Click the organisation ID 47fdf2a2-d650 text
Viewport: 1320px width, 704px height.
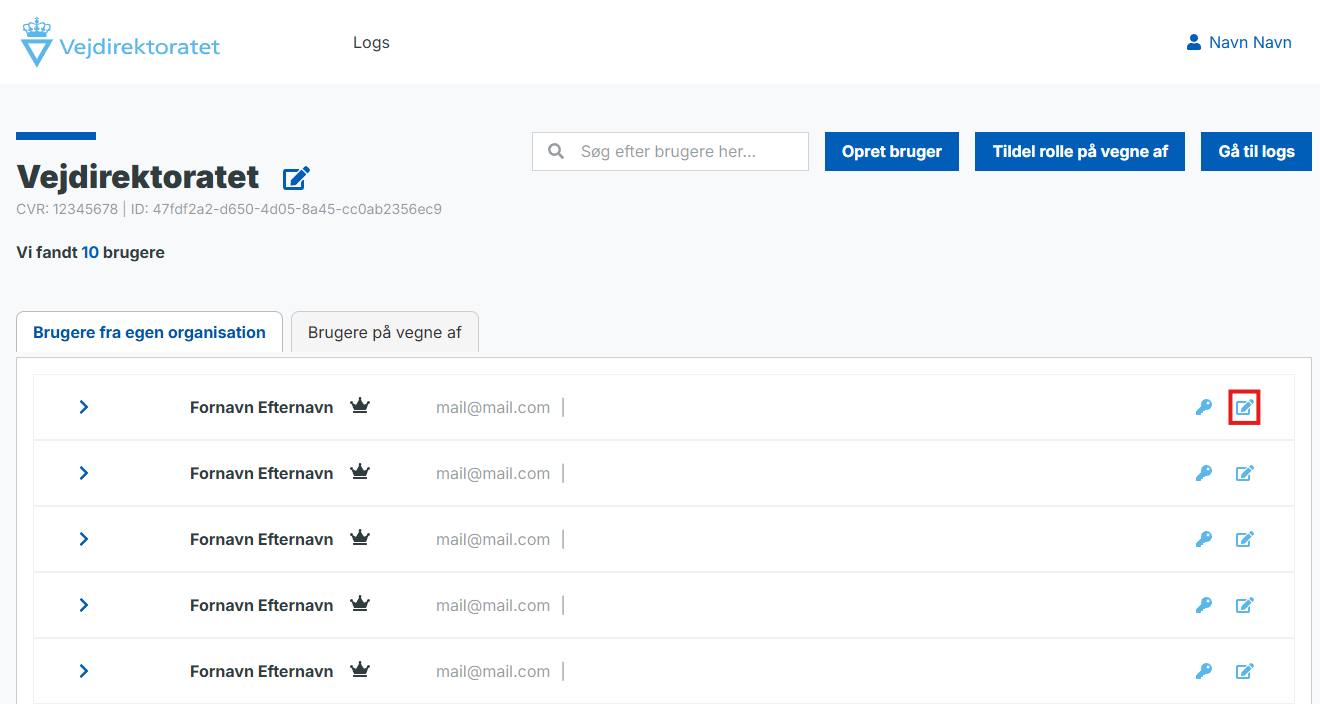point(286,209)
